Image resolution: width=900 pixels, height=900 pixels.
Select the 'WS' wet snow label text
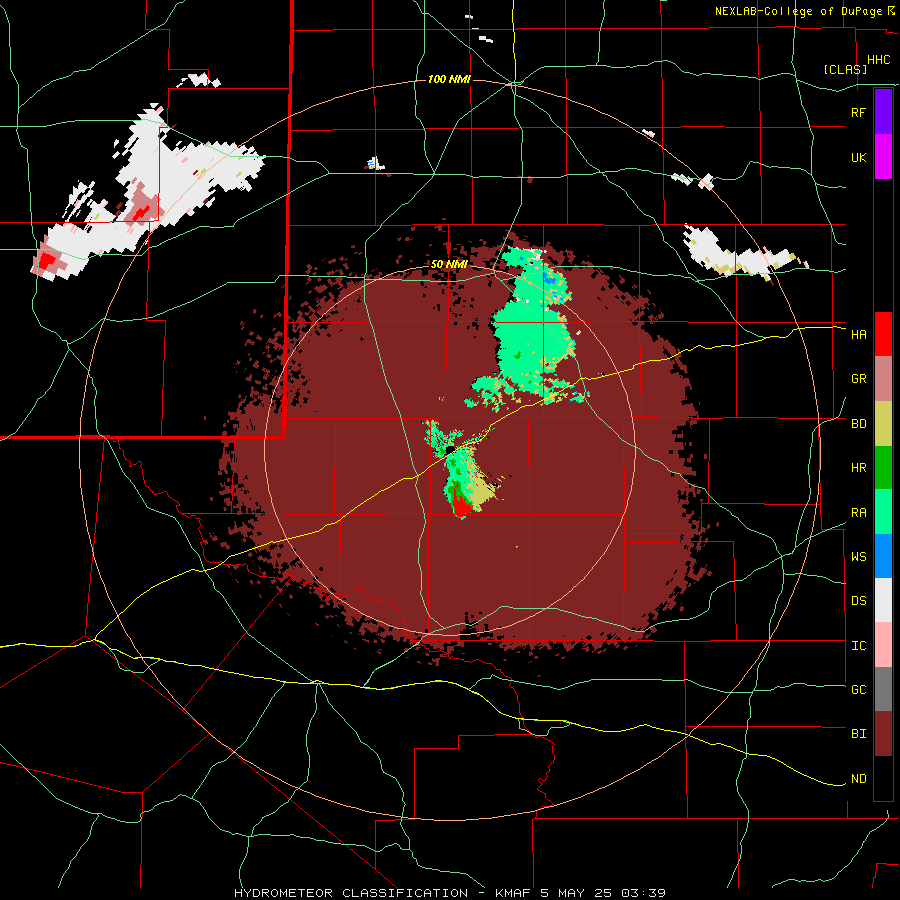(x=858, y=556)
